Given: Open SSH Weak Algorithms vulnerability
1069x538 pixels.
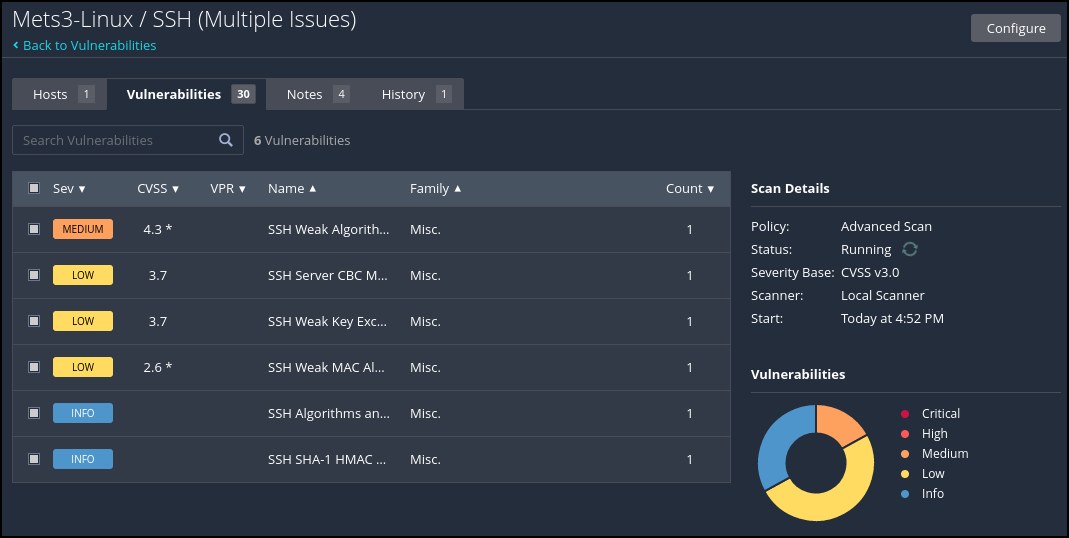Looking at the screenshot, I should 329,229.
